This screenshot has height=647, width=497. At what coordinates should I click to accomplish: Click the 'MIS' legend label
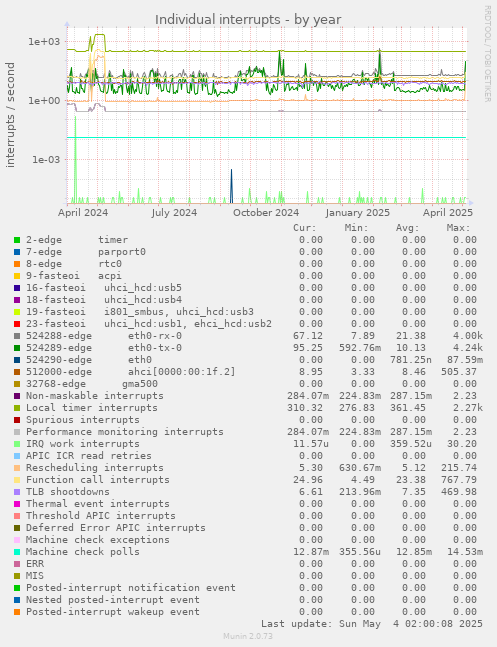pos(35,575)
